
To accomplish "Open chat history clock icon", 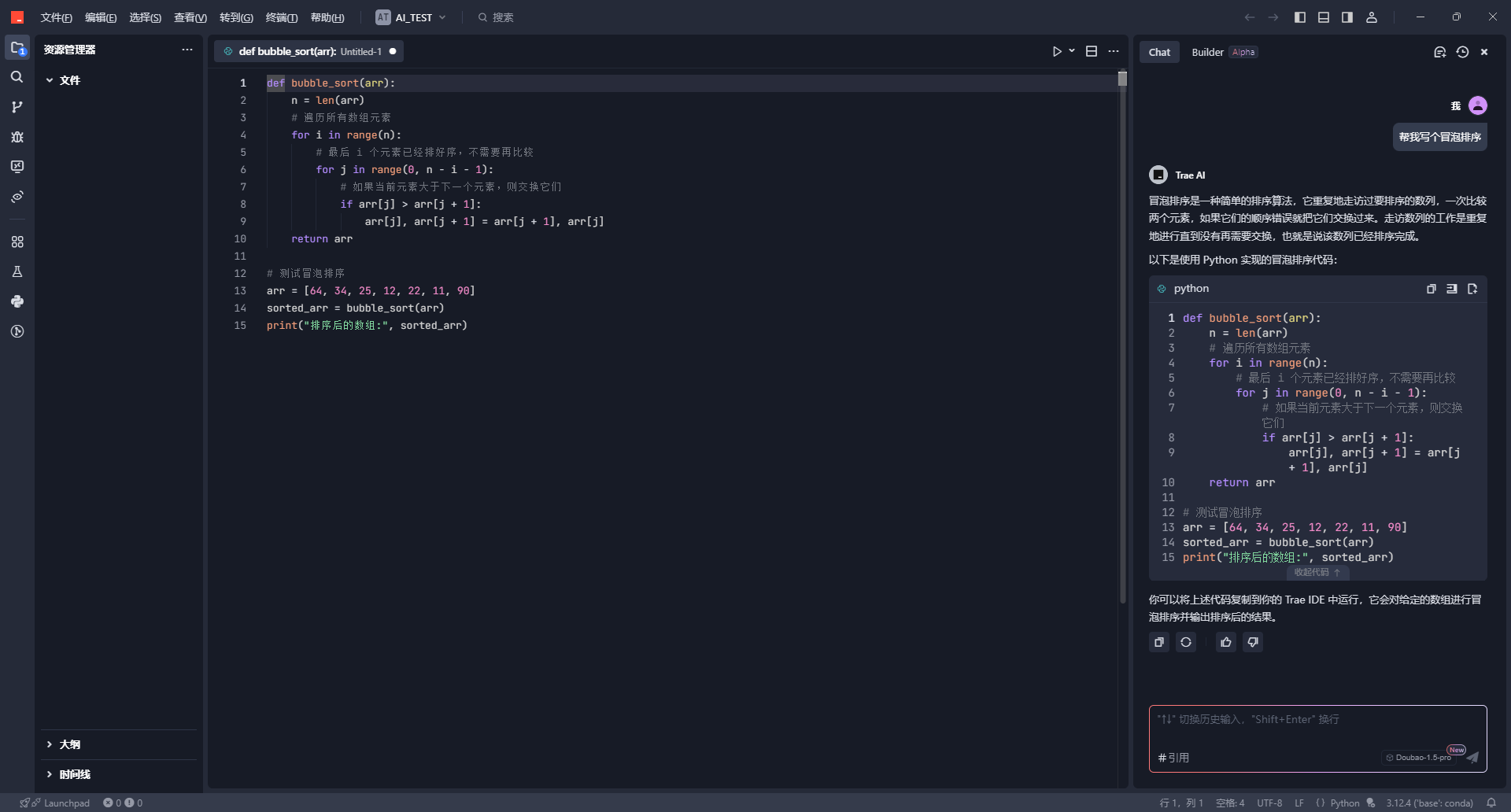I will (1462, 52).
